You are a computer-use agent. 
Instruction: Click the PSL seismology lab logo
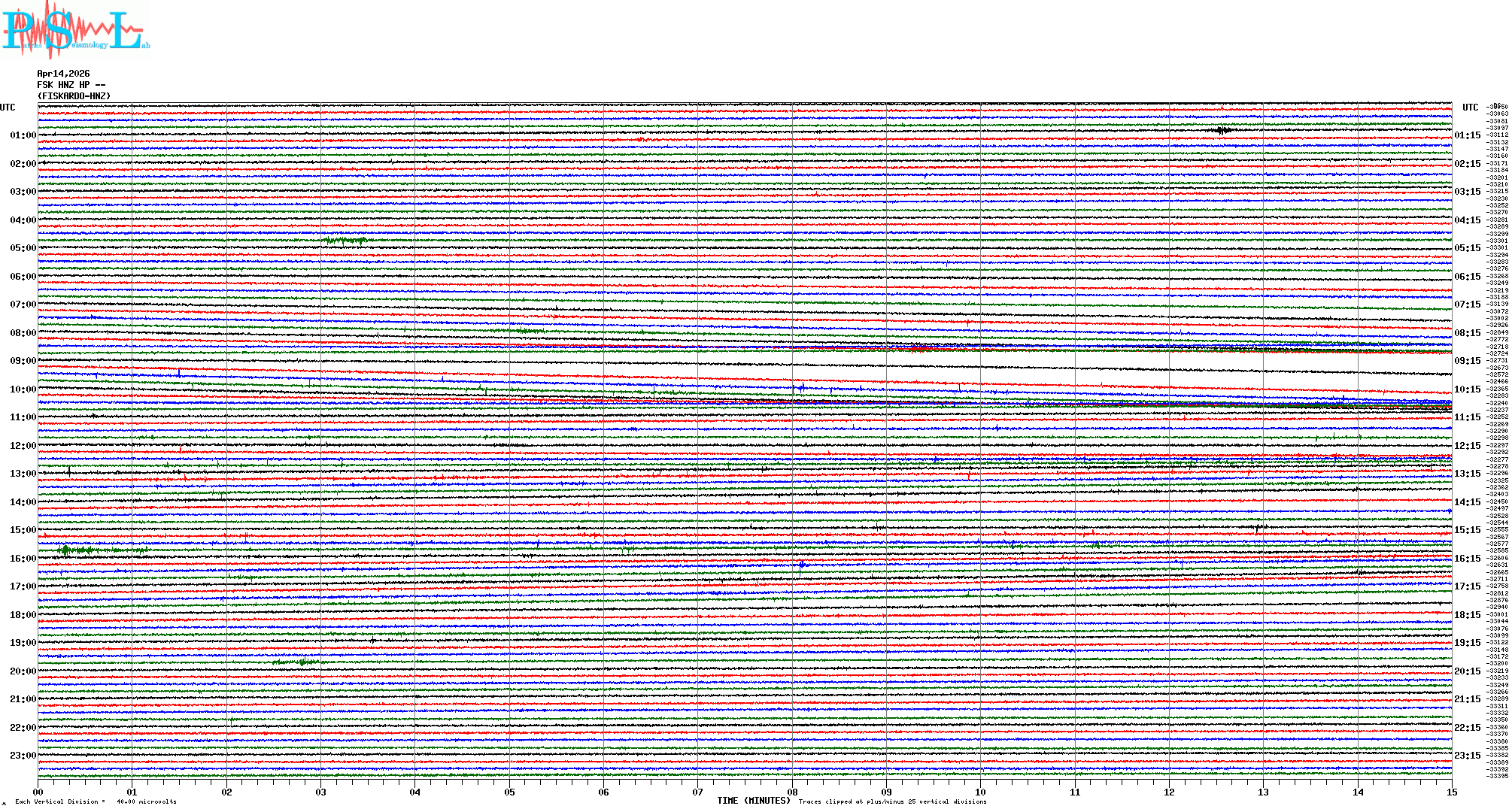click(75, 30)
